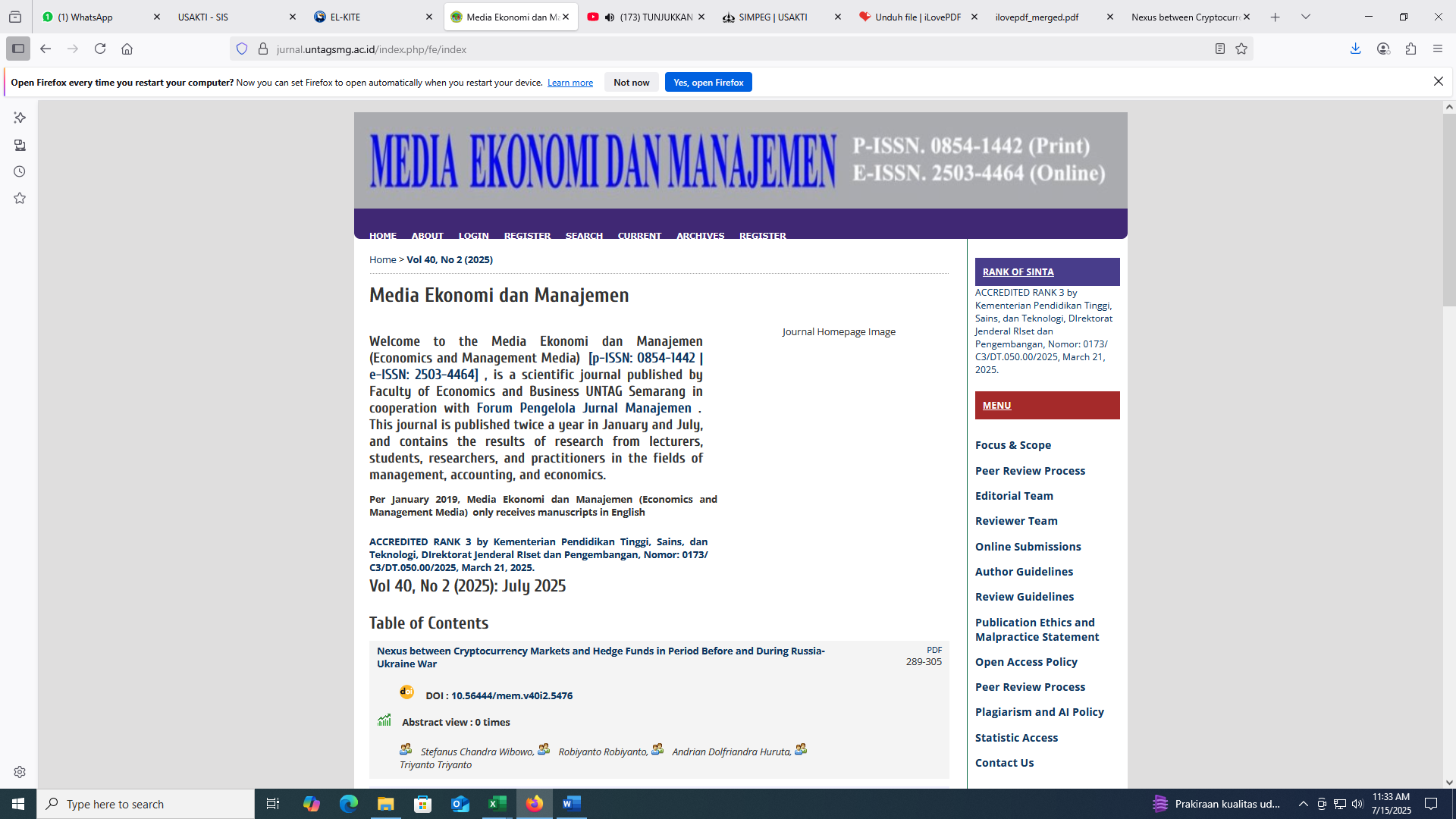Open HOME in journal navigation
The width and height of the screenshot is (1456, 819).
pyautogui.click(x=383, y=236)
